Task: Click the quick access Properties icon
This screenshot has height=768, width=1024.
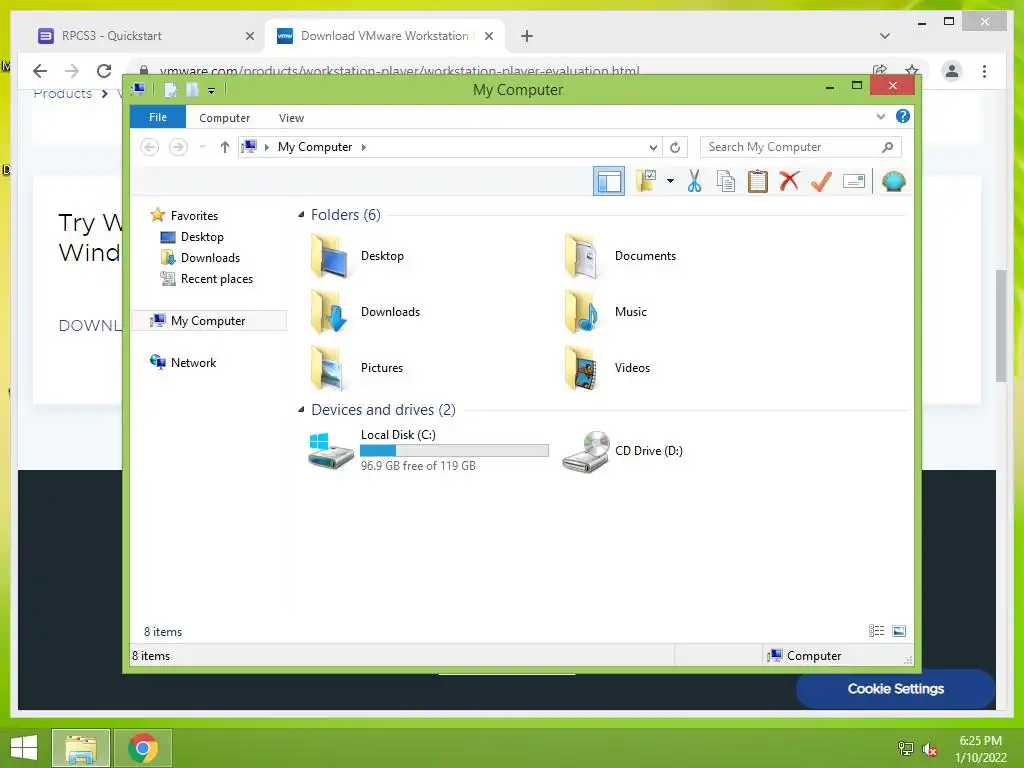Action: (170, 89)
